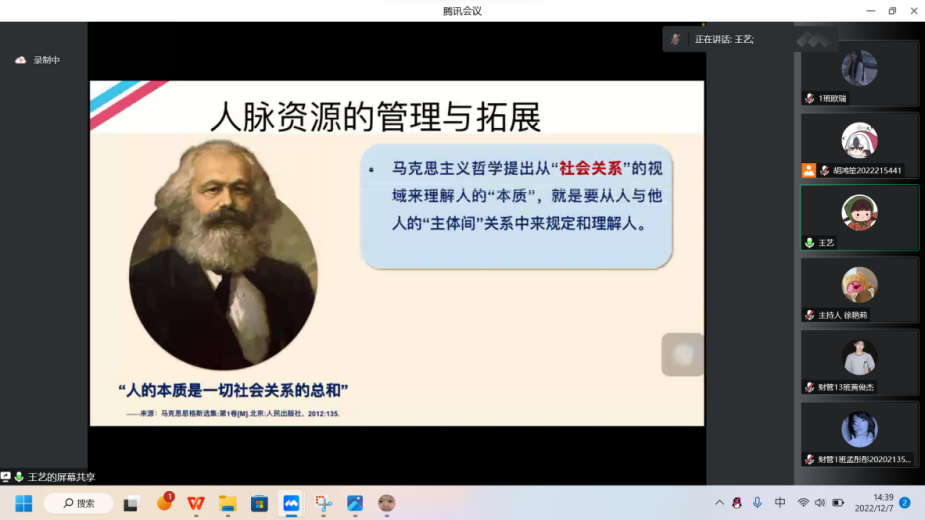Image resolution: width=925 pixels, height=520 pixels.
Task: Open the network and volume quick settings flyout
Action: [x=820, y=503]
